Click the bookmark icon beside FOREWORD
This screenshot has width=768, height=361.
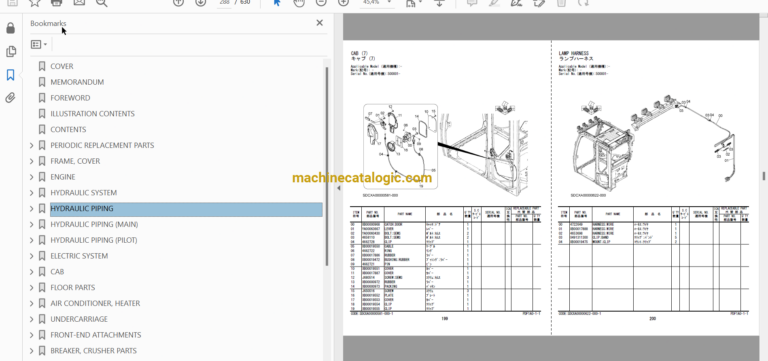(x=42, y=98)
